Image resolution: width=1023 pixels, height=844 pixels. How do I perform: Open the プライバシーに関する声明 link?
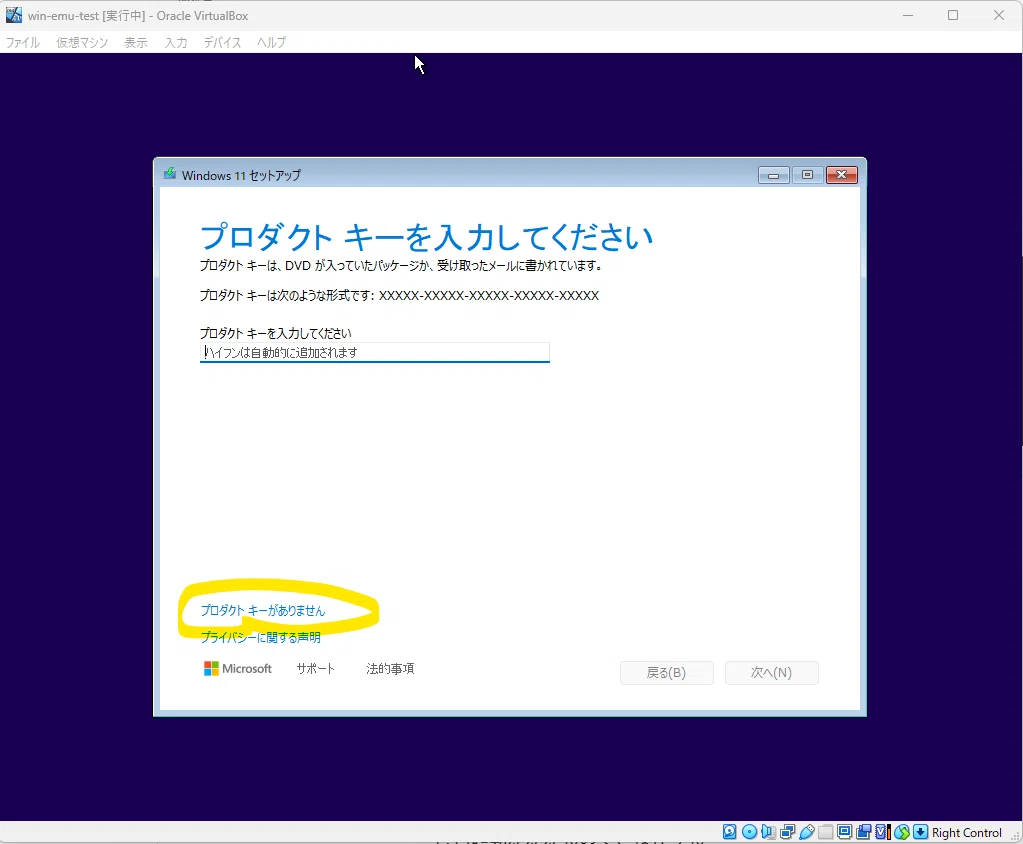coord(260,637)
